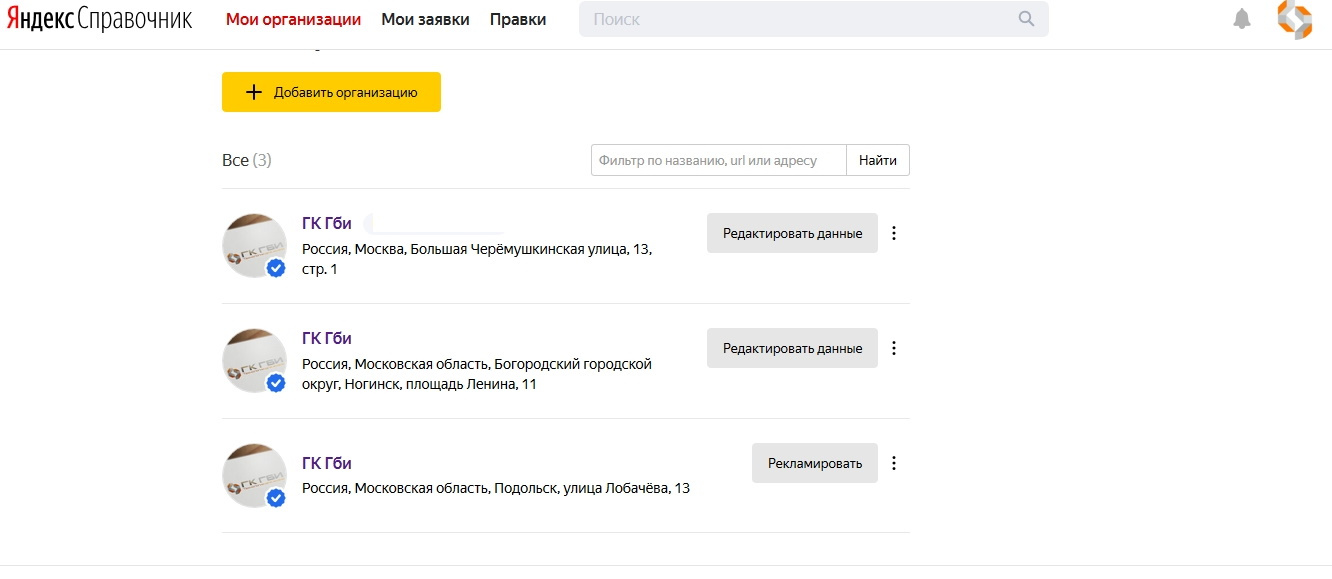Open the user account avatar menu
Viewport: 1332px width, 579px height.
tap(1294, 20)
